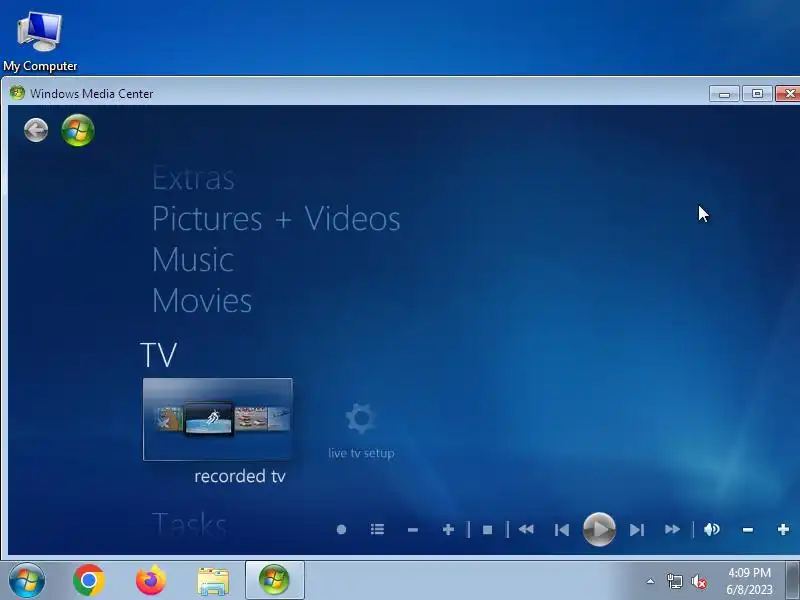Mute audio with the speaker icon

[711, 530]
